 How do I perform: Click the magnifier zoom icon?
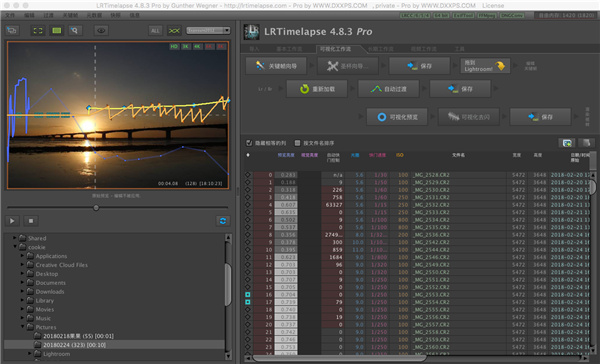coord(75,31)
